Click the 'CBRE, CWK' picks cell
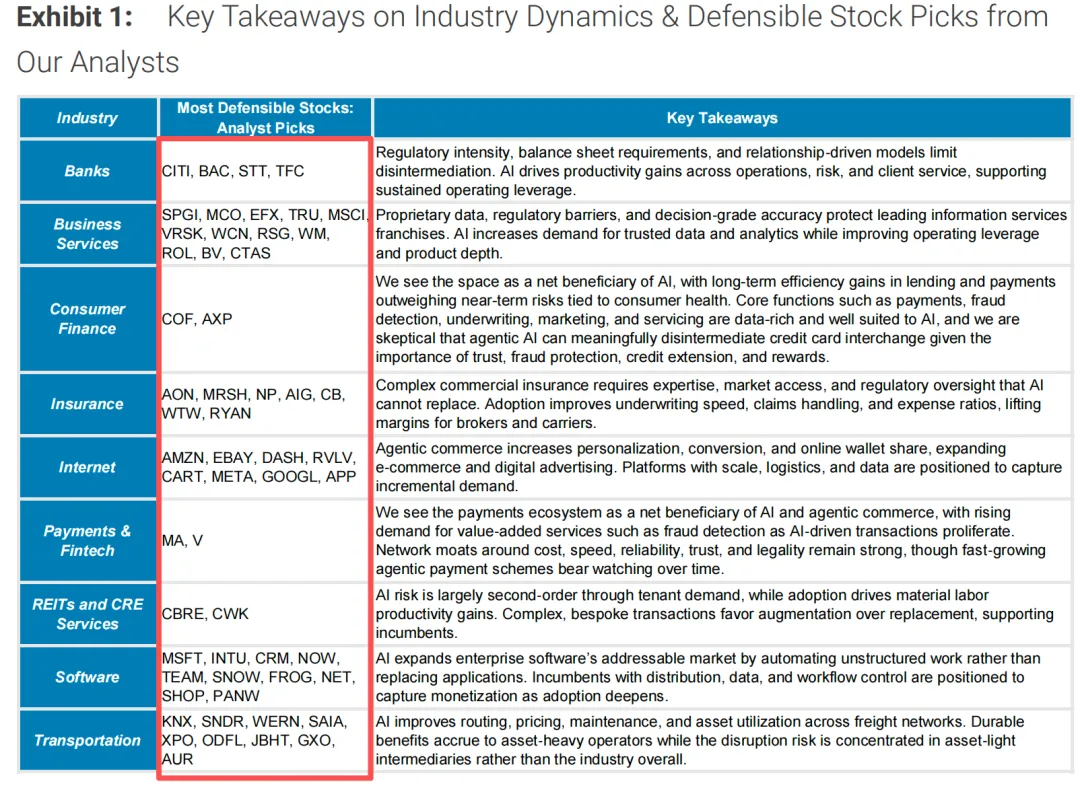This screenshot has width=1080, height=790. (x=265, y=614)
